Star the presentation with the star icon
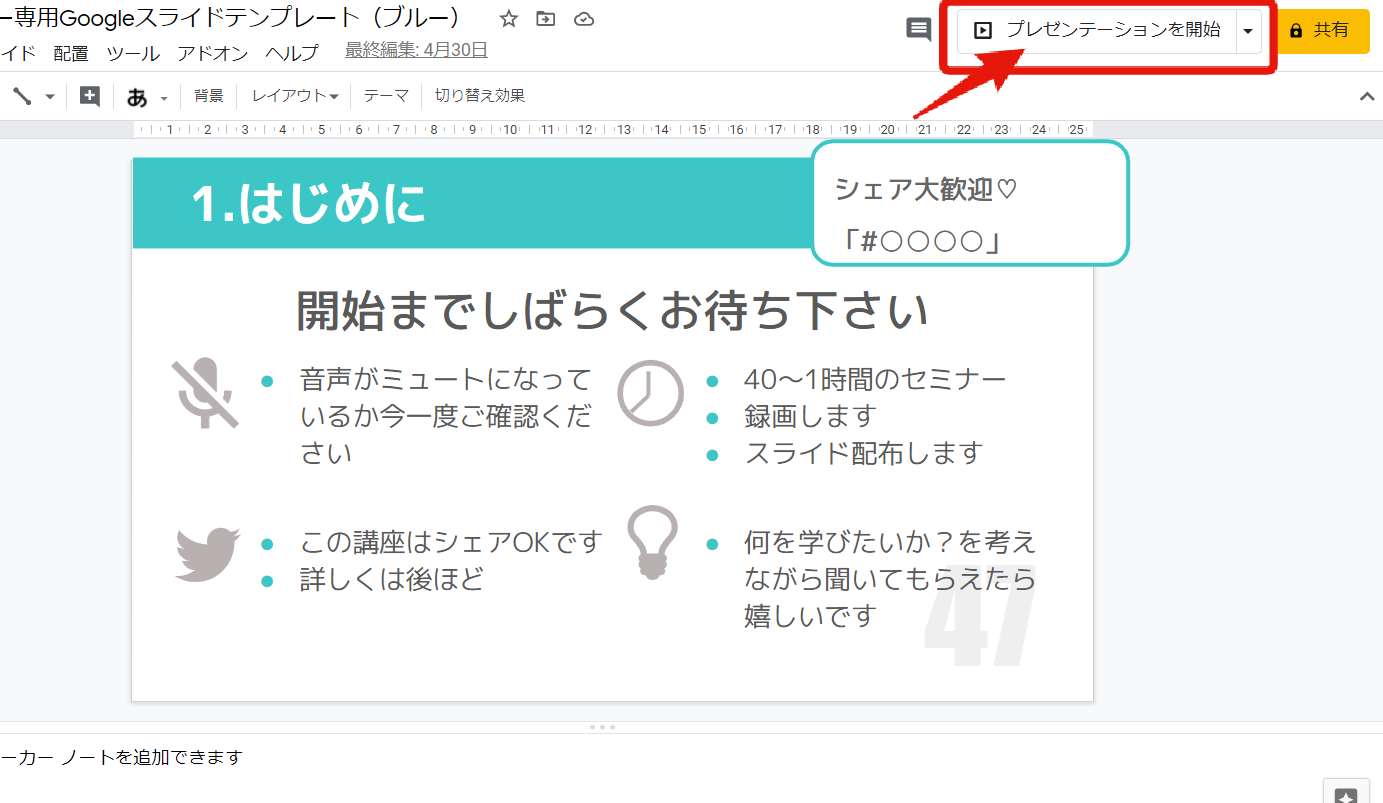 [509, 19]
